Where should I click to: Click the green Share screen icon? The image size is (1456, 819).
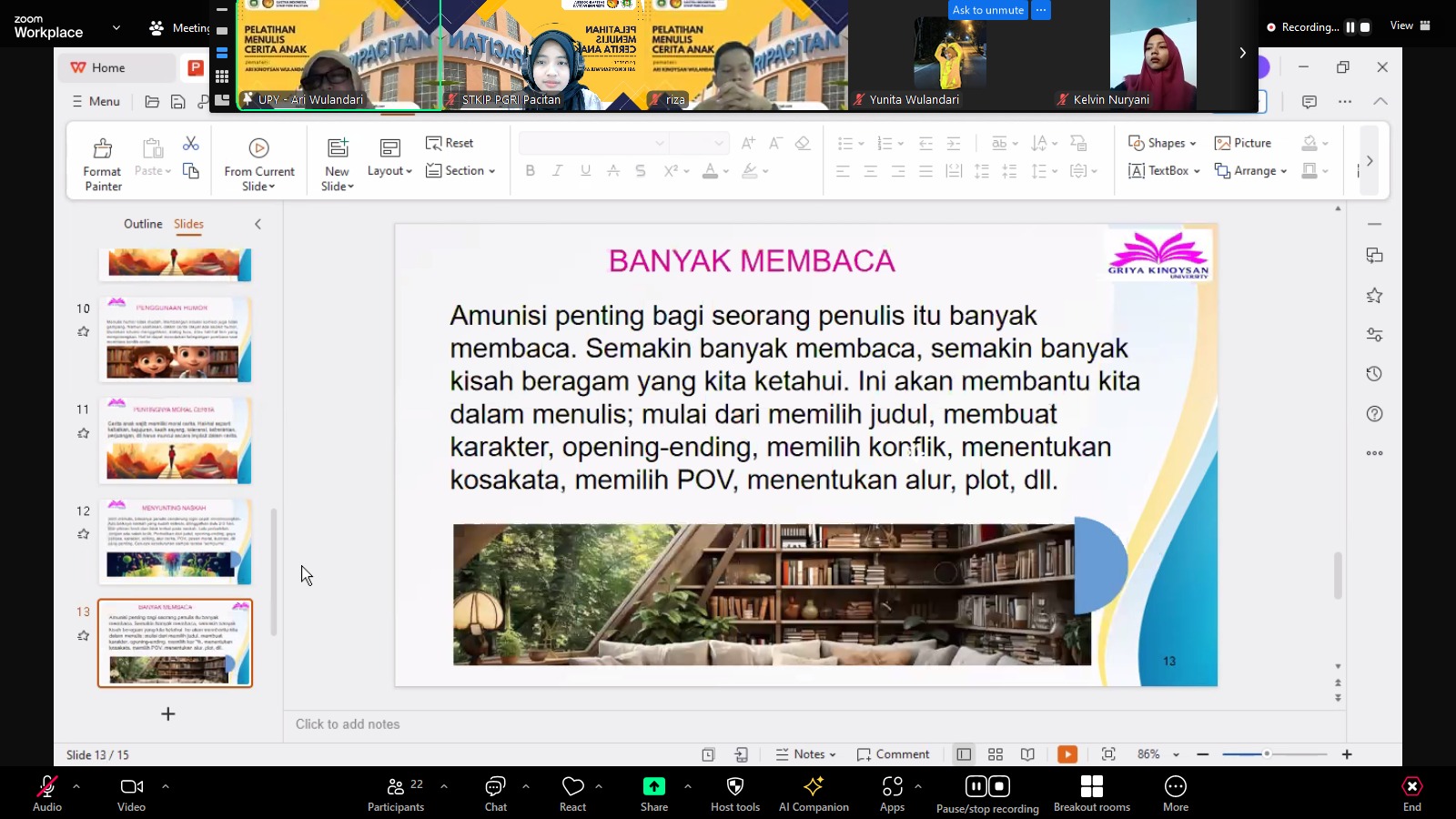(x=653, y=787)
